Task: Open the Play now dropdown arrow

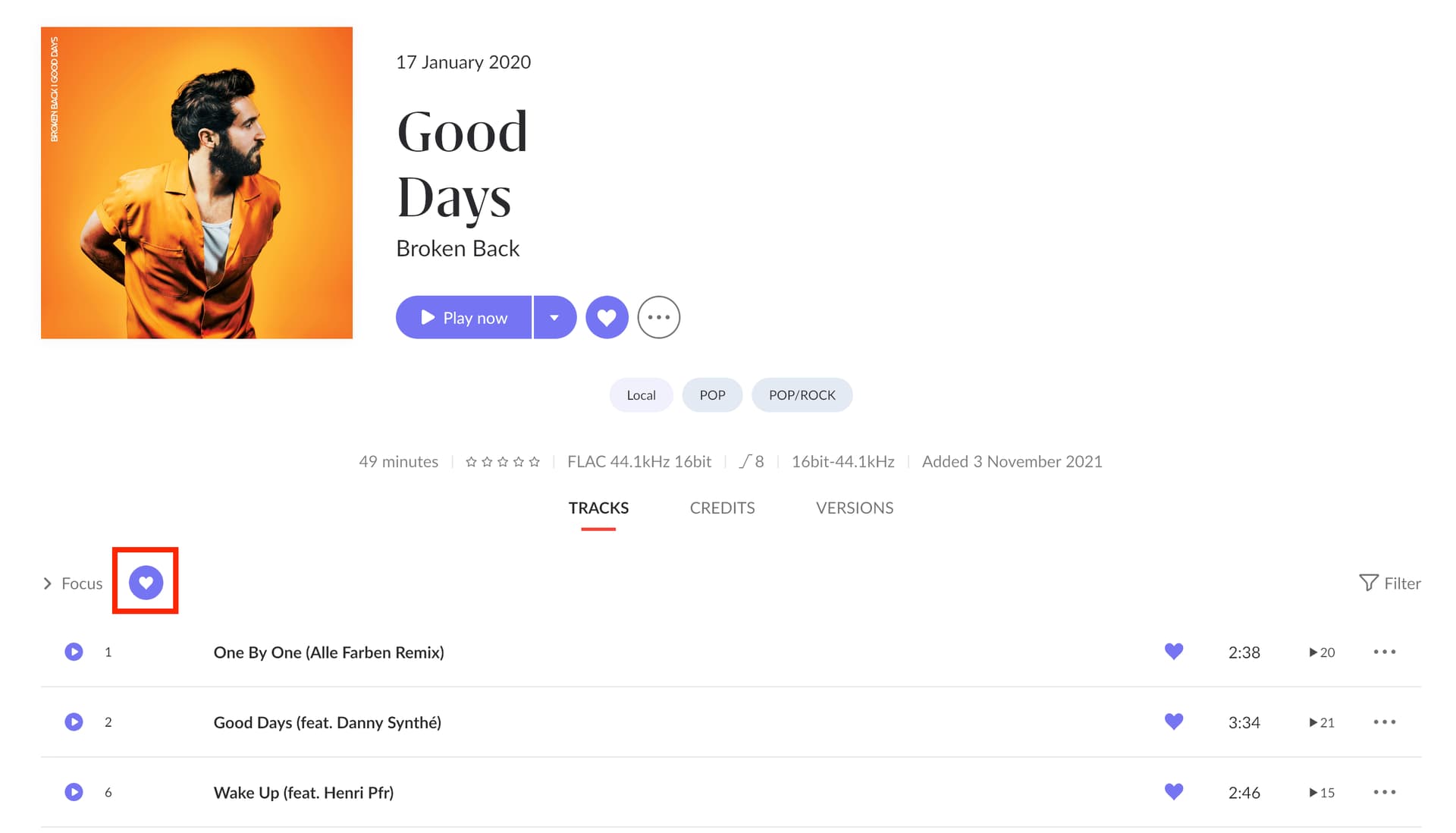Action: pos(554,317)
